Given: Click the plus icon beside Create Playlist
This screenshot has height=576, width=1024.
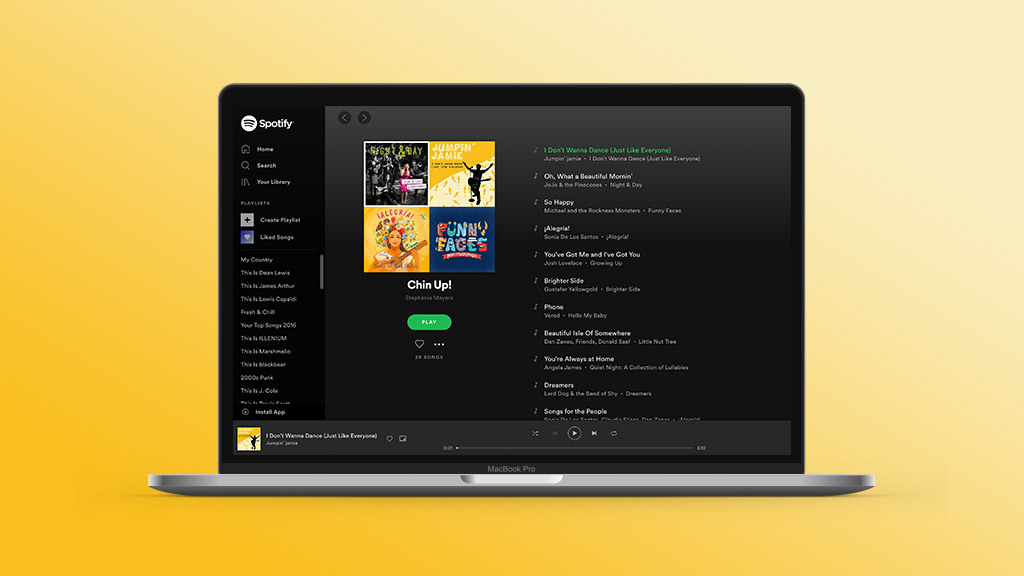Looking at the screenshot, I should 247,220.
